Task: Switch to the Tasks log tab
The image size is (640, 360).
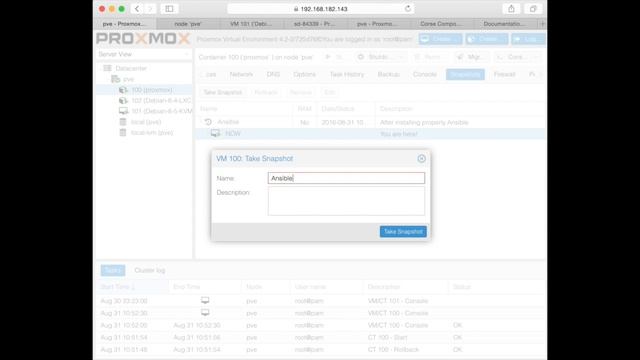Action: [x=113, y=270]
